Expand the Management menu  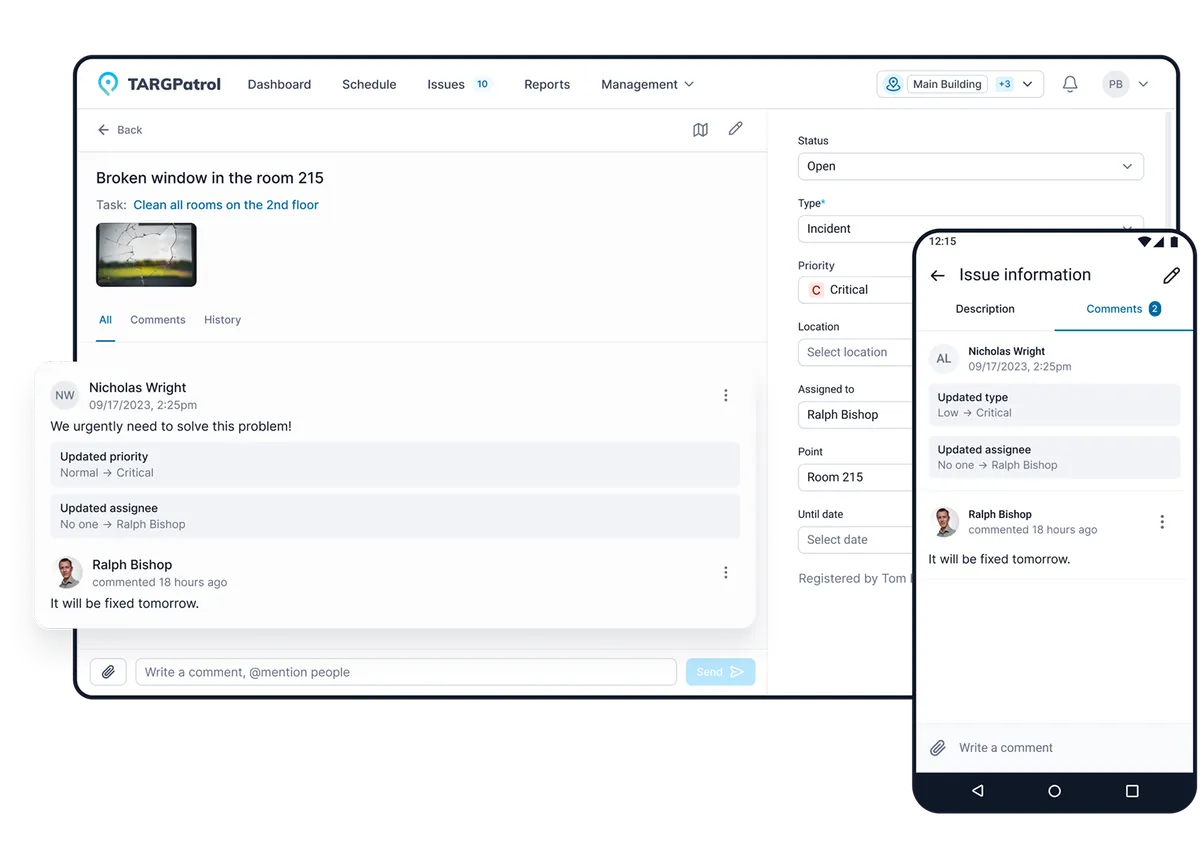point(647,85)
